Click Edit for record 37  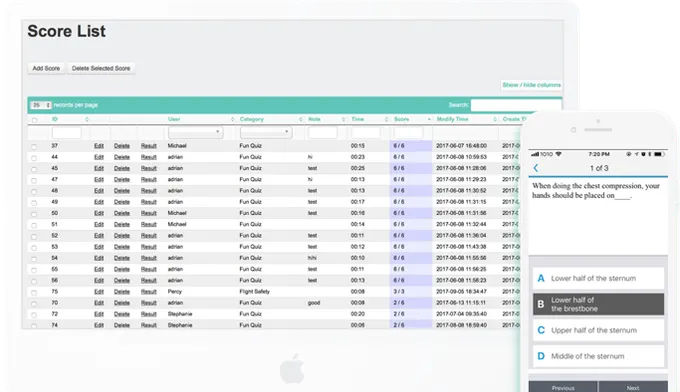tap(99, 146)
